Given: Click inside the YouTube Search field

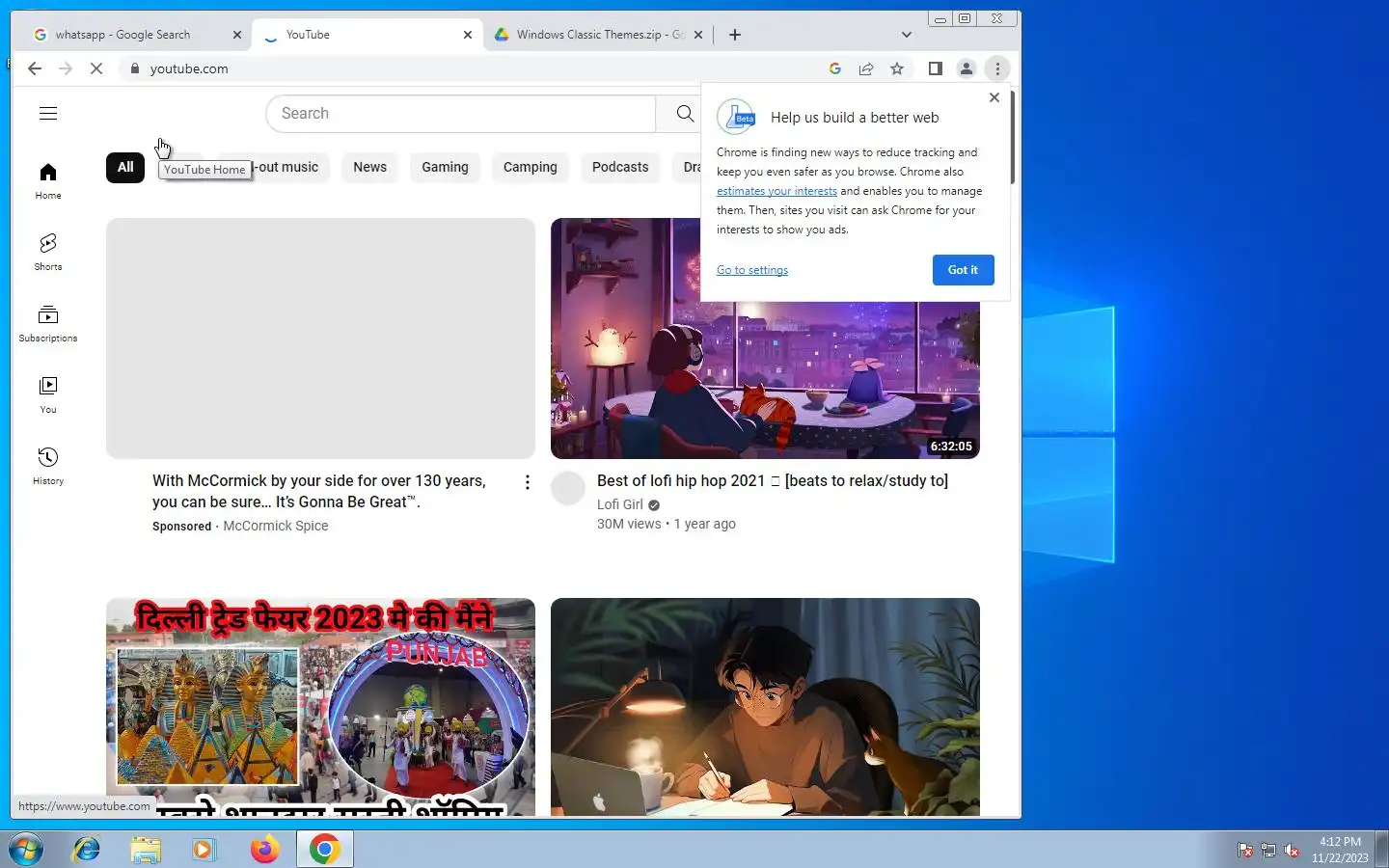Looking at the screenshot, I should pos(461,113).
